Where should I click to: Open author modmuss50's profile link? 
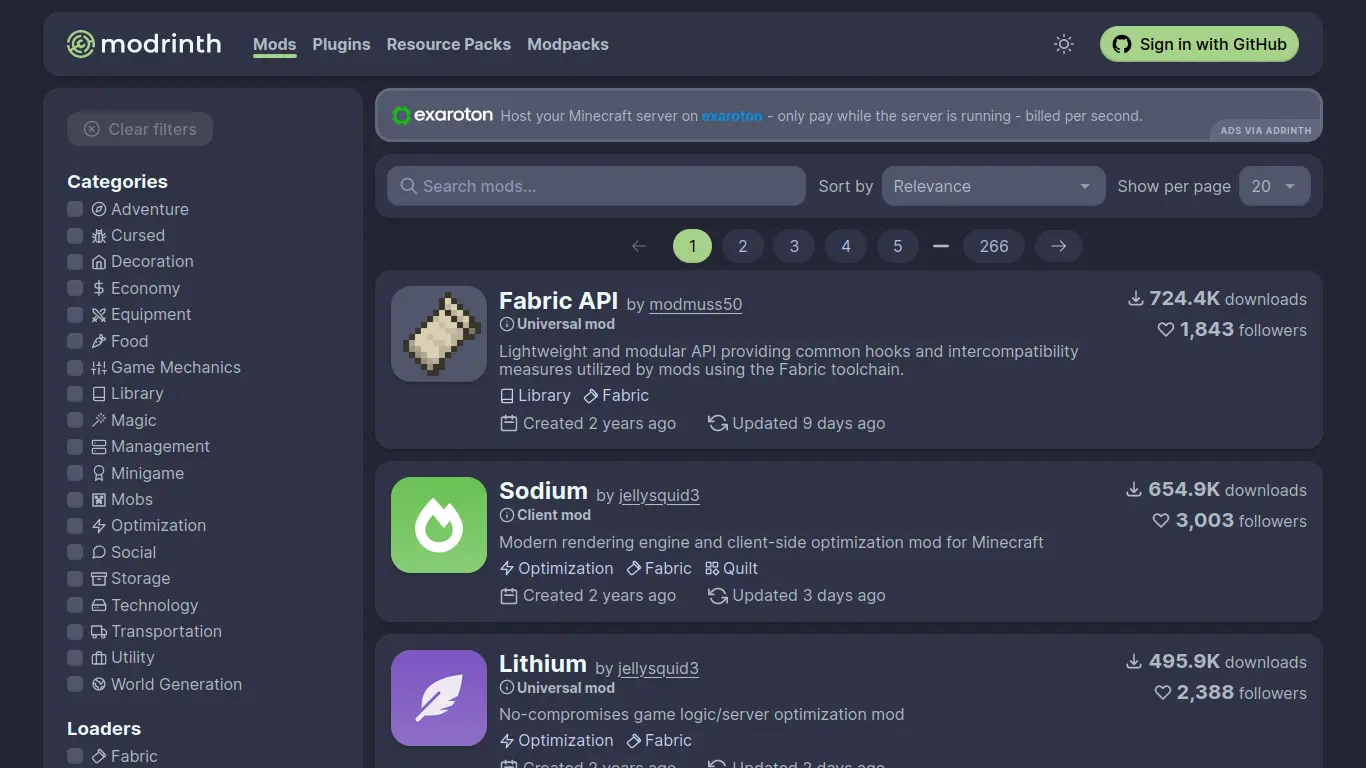(x=696, y=304)
